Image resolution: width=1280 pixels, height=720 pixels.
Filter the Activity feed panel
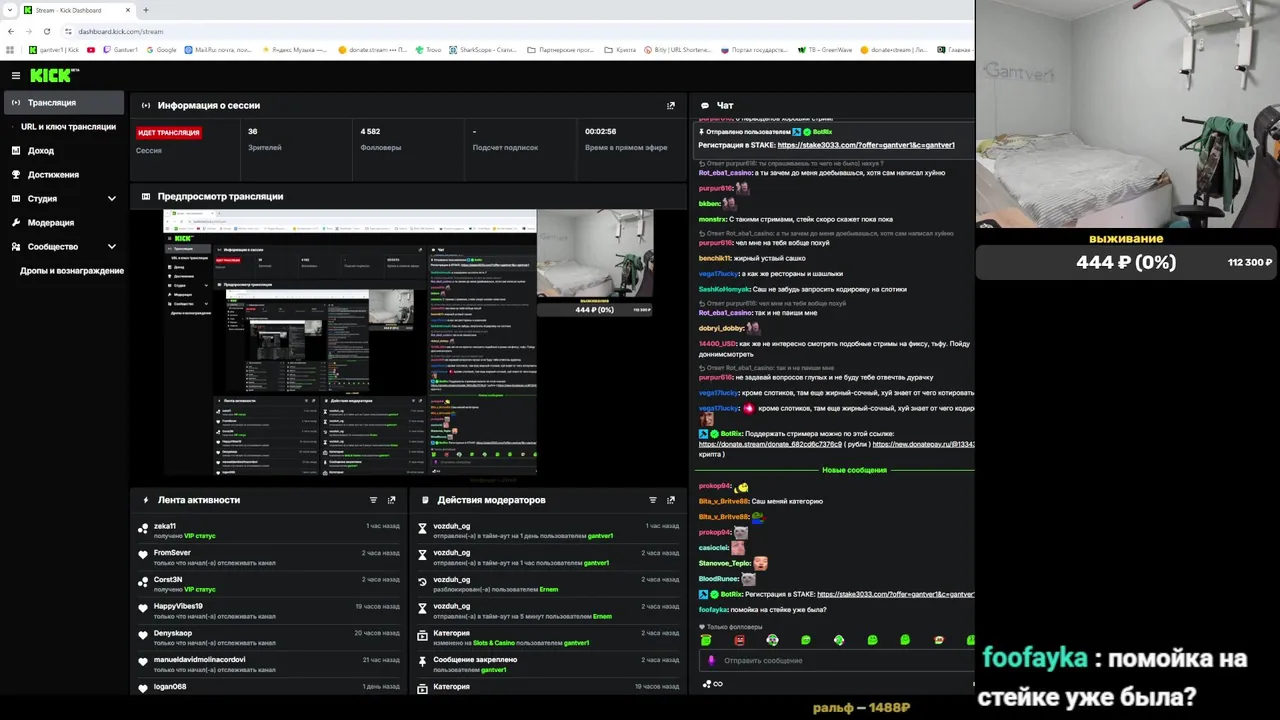pyautogui.click(x=373, y=500)
